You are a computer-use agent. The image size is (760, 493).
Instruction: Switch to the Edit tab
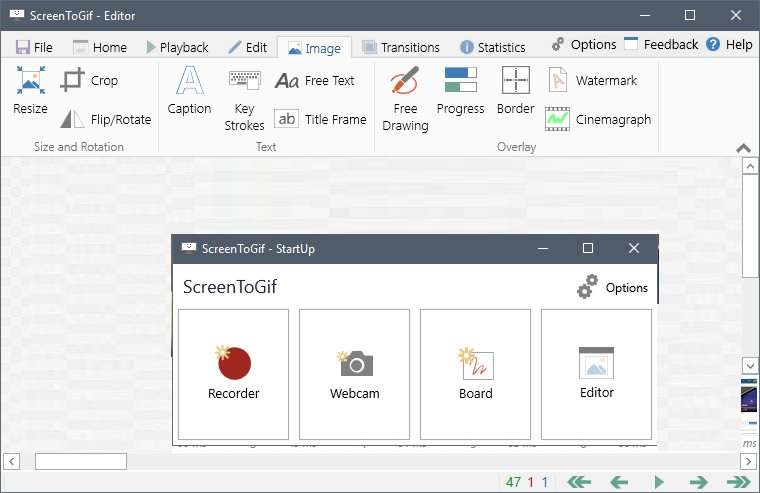point(248,48)
